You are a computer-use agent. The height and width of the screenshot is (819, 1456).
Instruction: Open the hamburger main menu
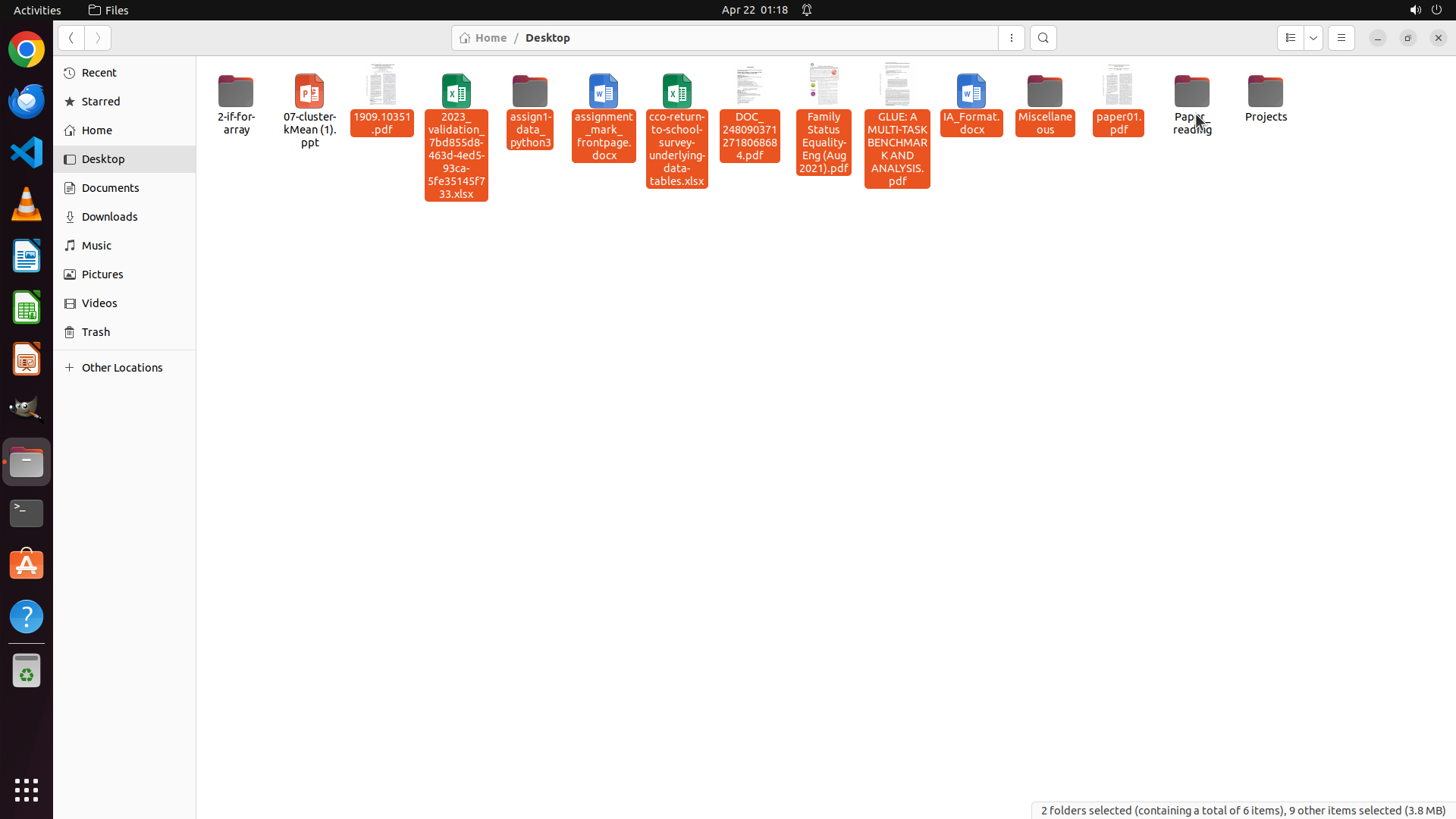tap(1341, 38)
